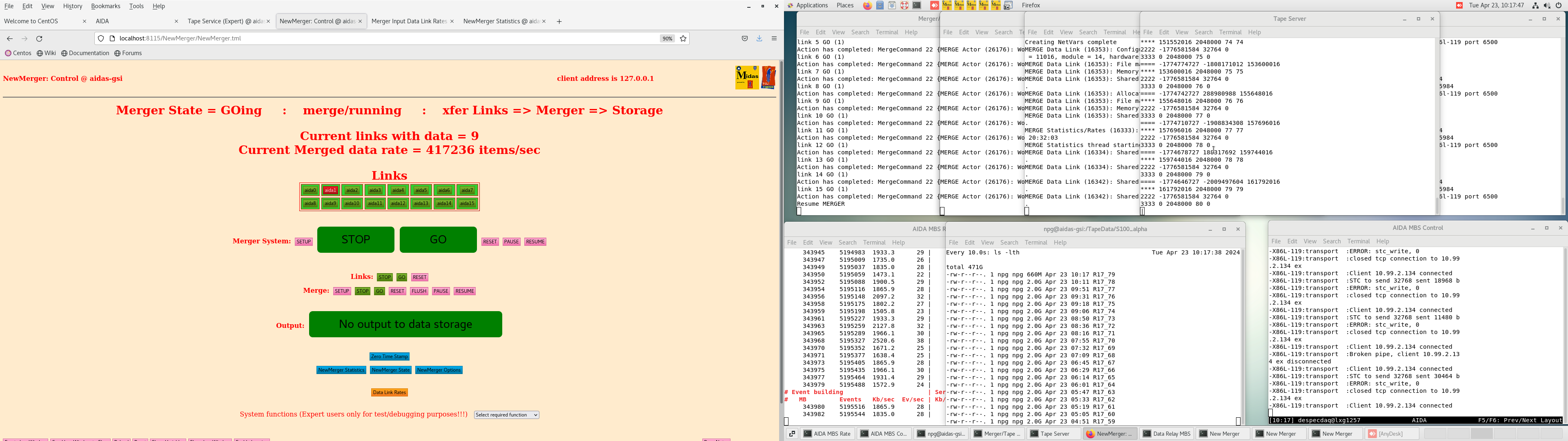Click the Data Link Rates button
This screenshot has width=1568, height=441.
pos(390,392)
